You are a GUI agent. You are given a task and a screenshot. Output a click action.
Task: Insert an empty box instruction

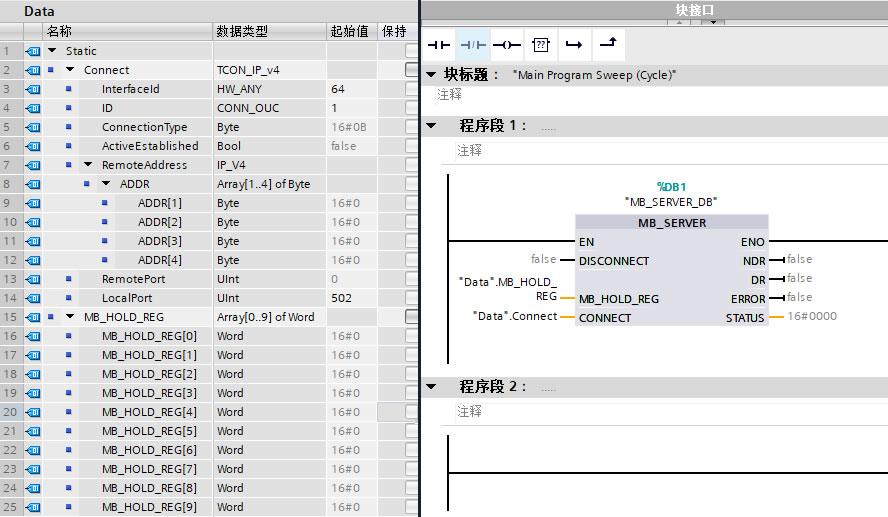click(x=541, y=45)
